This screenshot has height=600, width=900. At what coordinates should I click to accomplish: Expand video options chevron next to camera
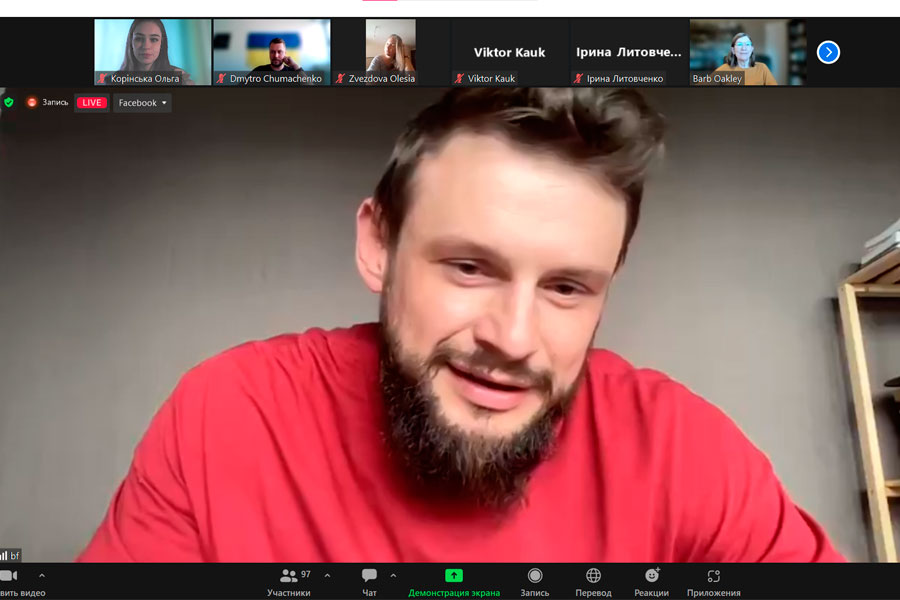coord(41,575)
